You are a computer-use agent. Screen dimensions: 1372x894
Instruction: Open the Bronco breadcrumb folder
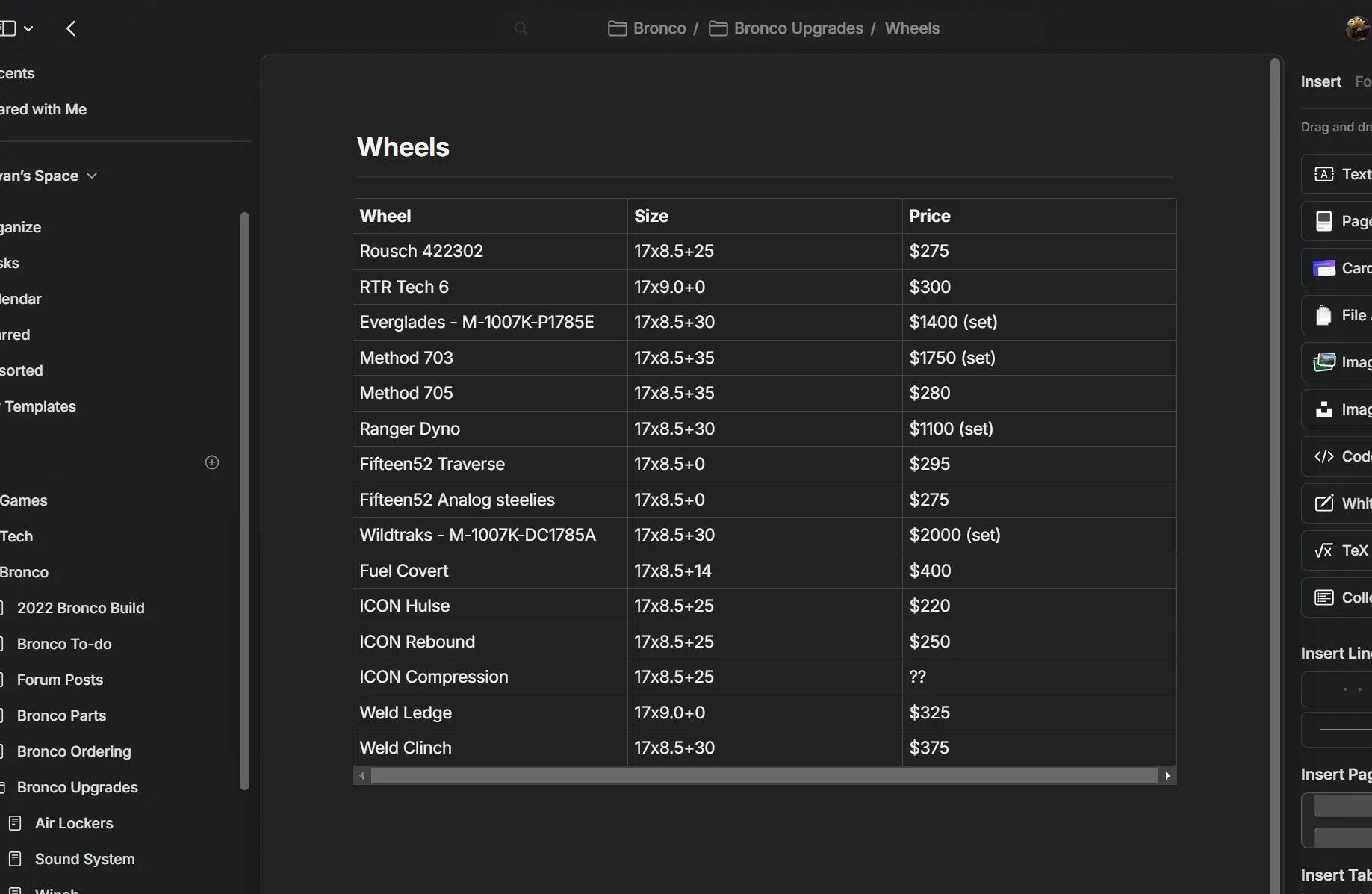point(647,28)
